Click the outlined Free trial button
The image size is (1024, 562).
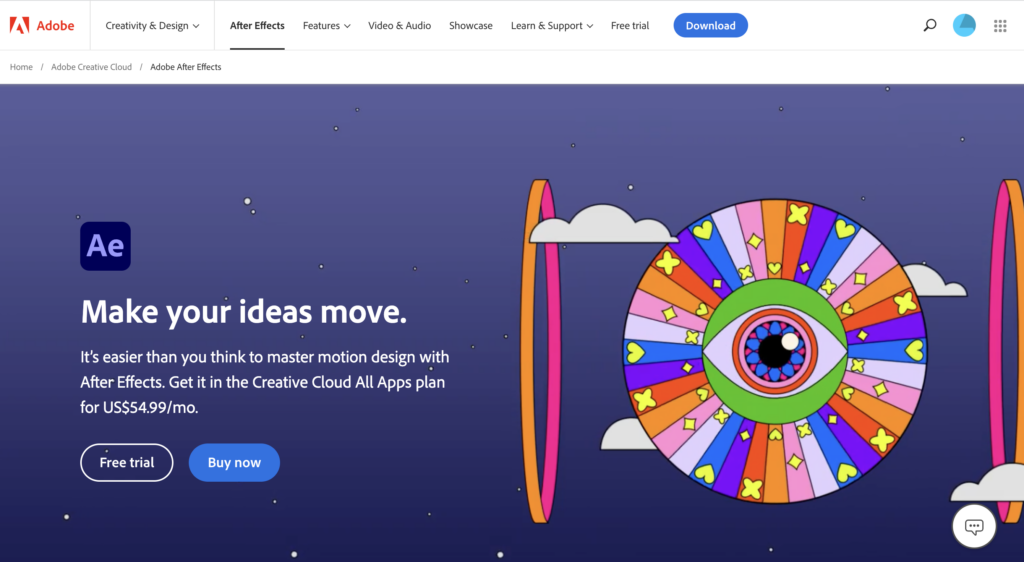click(x=127, y=462)
